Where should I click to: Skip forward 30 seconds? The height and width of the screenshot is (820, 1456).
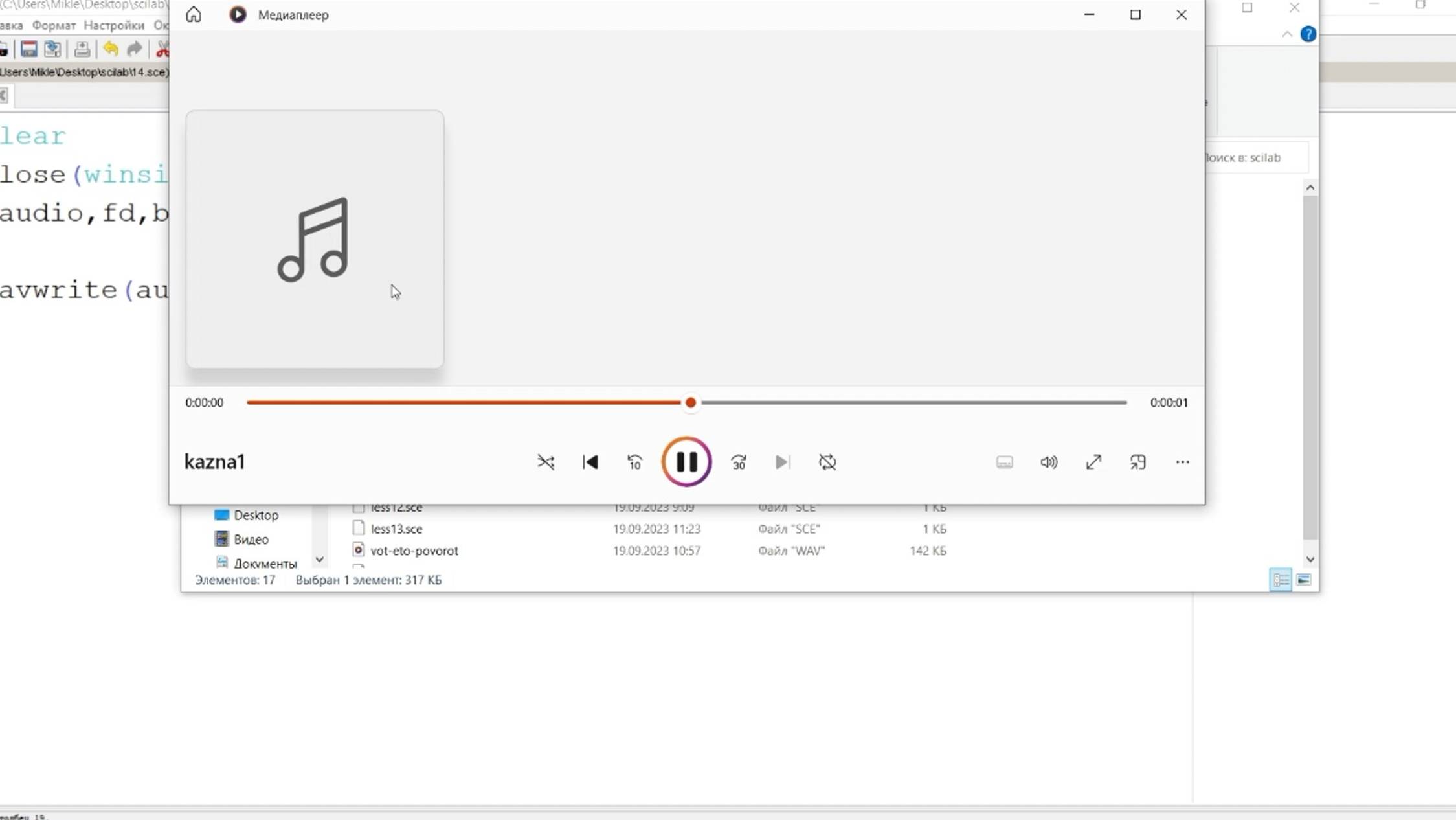[x=739, y=462]
